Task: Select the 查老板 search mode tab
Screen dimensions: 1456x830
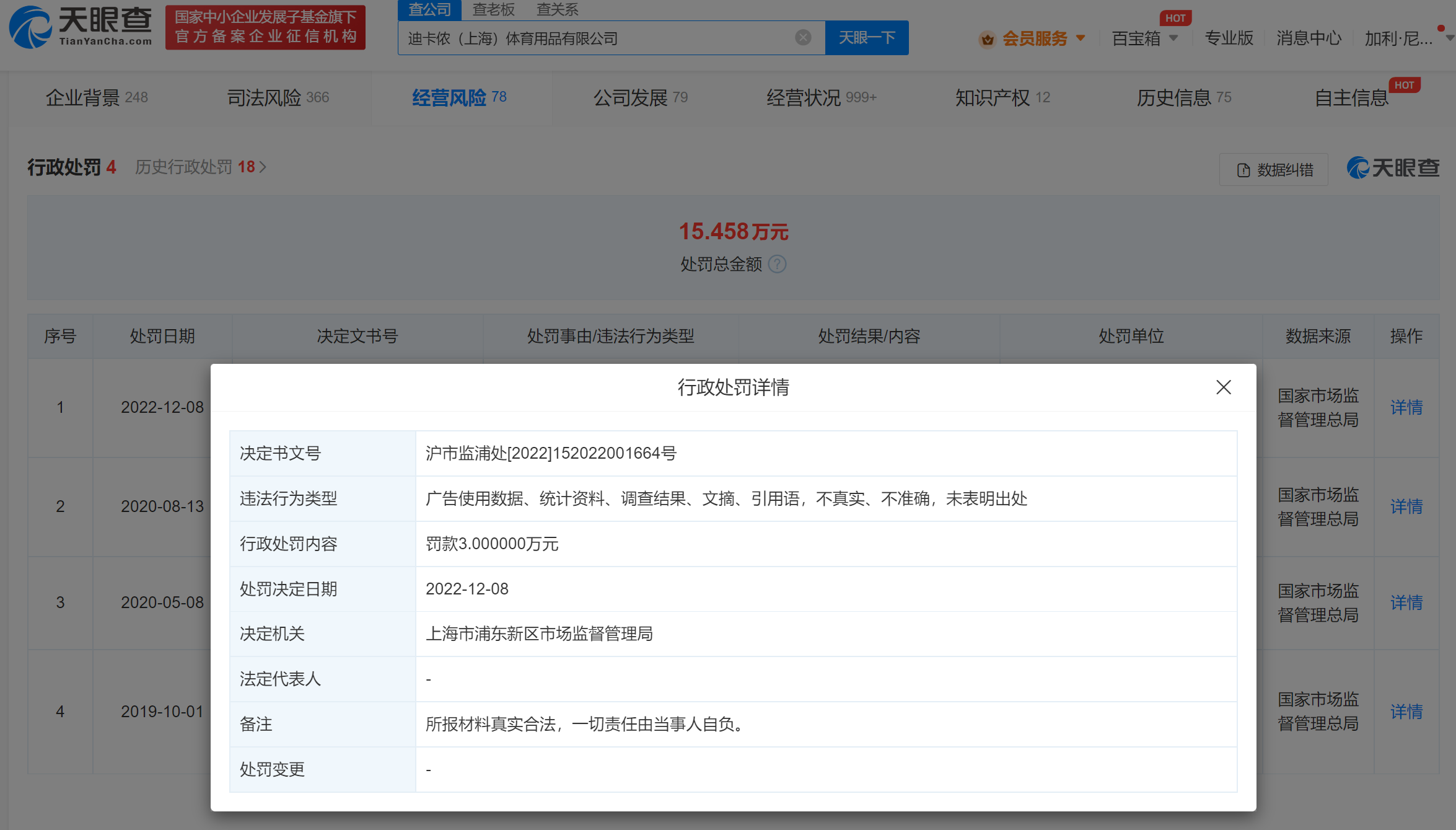Action: tap(493, 9)
